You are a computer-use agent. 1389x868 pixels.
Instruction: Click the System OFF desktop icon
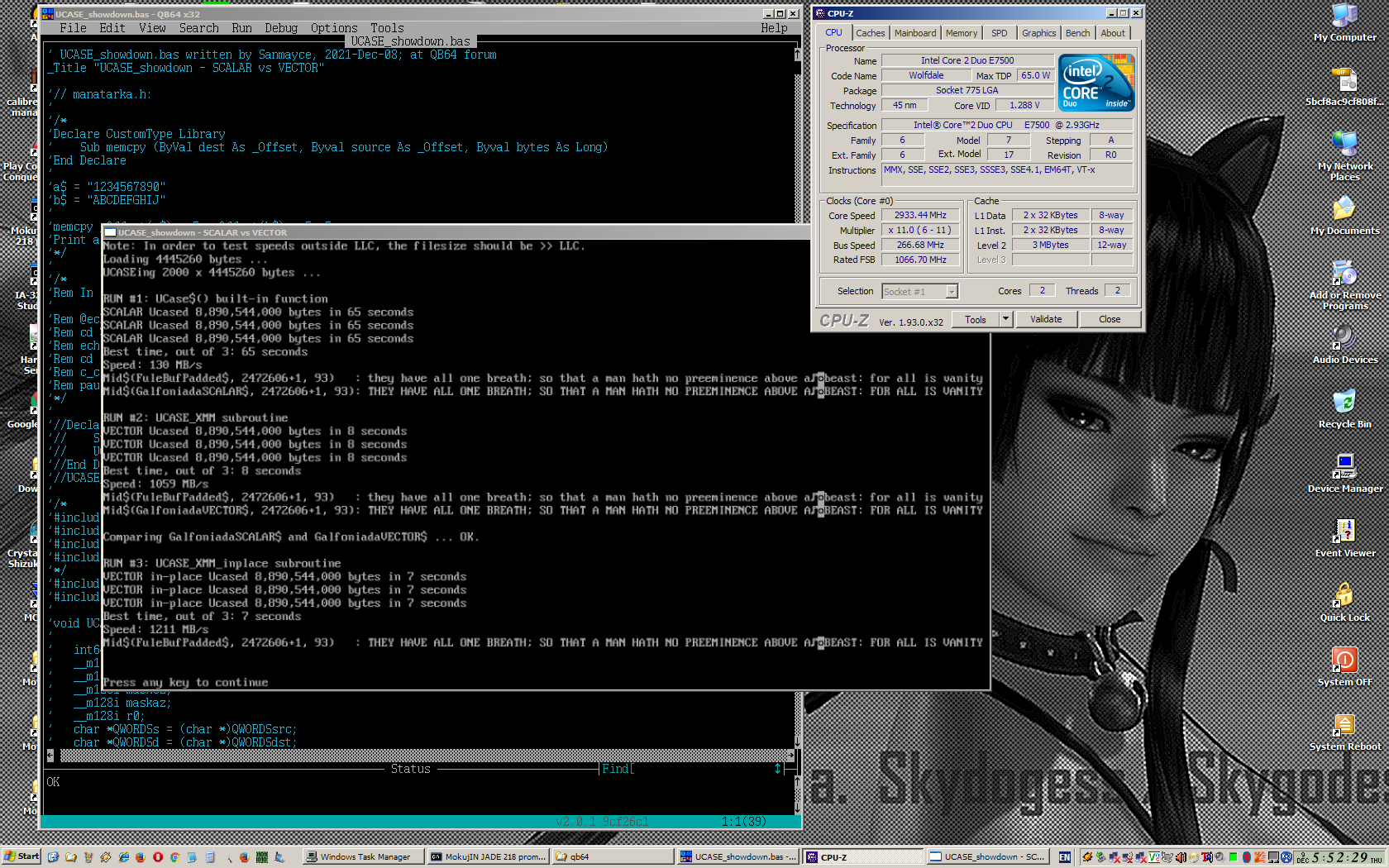[x=1344, y=667]
